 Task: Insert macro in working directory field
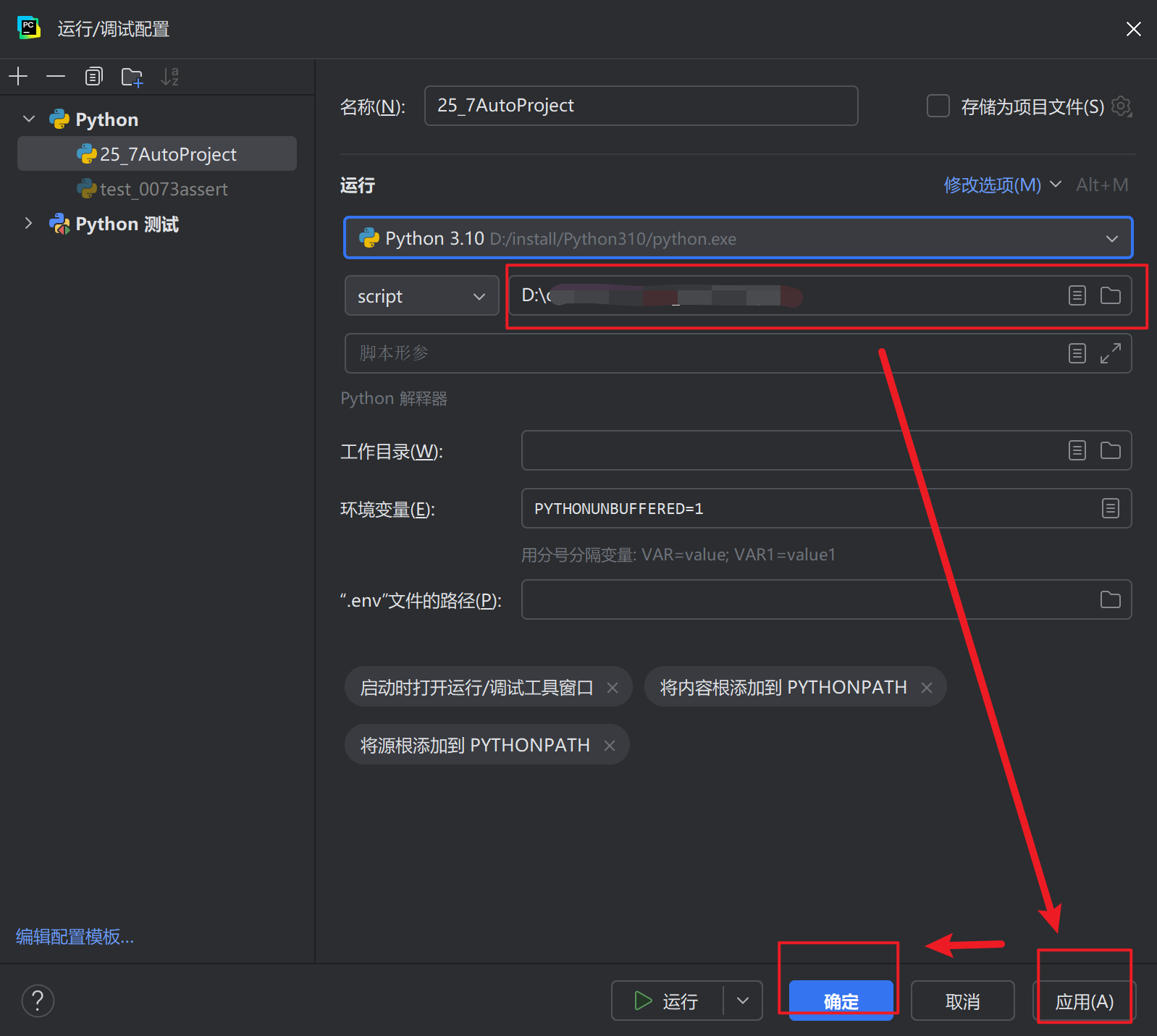[1077, 450]
